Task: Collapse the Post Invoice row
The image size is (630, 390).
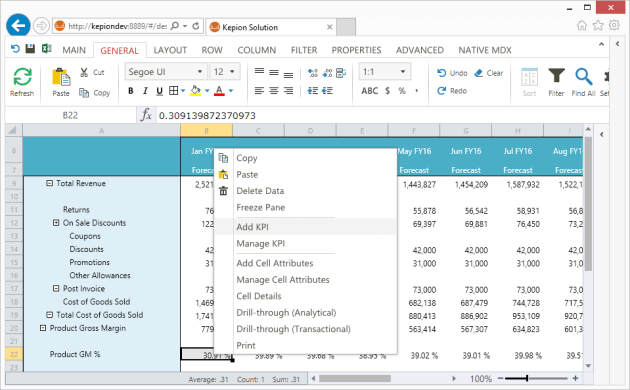Action: pos(56,288)
